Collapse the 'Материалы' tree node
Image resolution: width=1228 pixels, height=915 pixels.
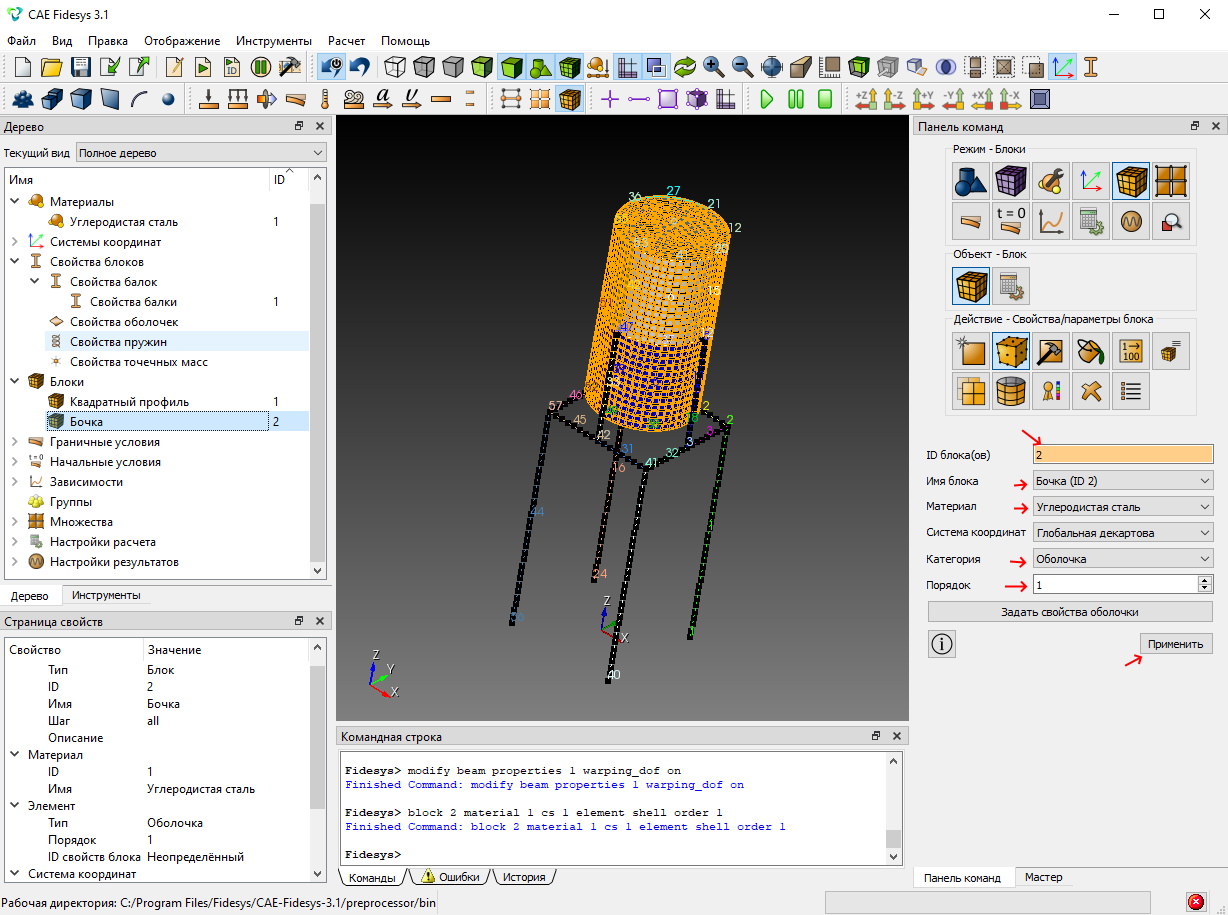[15, 201]
